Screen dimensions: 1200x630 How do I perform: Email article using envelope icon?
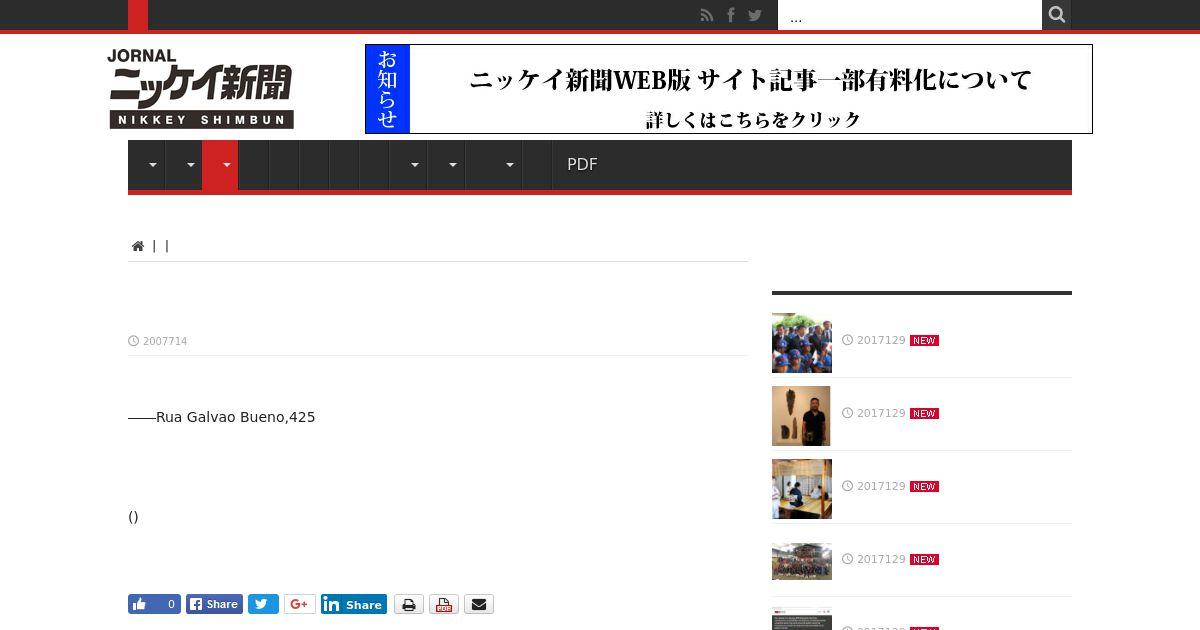tap(479, 604)
